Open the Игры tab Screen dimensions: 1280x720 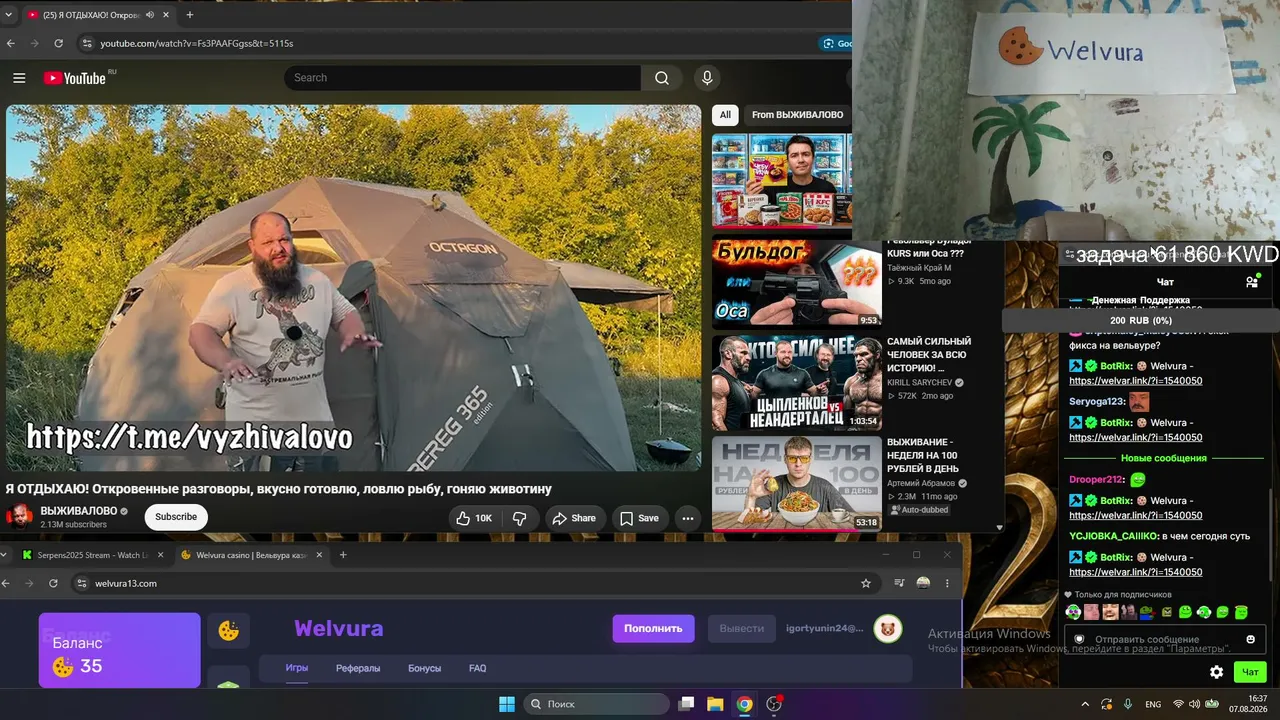click(297, 668)
